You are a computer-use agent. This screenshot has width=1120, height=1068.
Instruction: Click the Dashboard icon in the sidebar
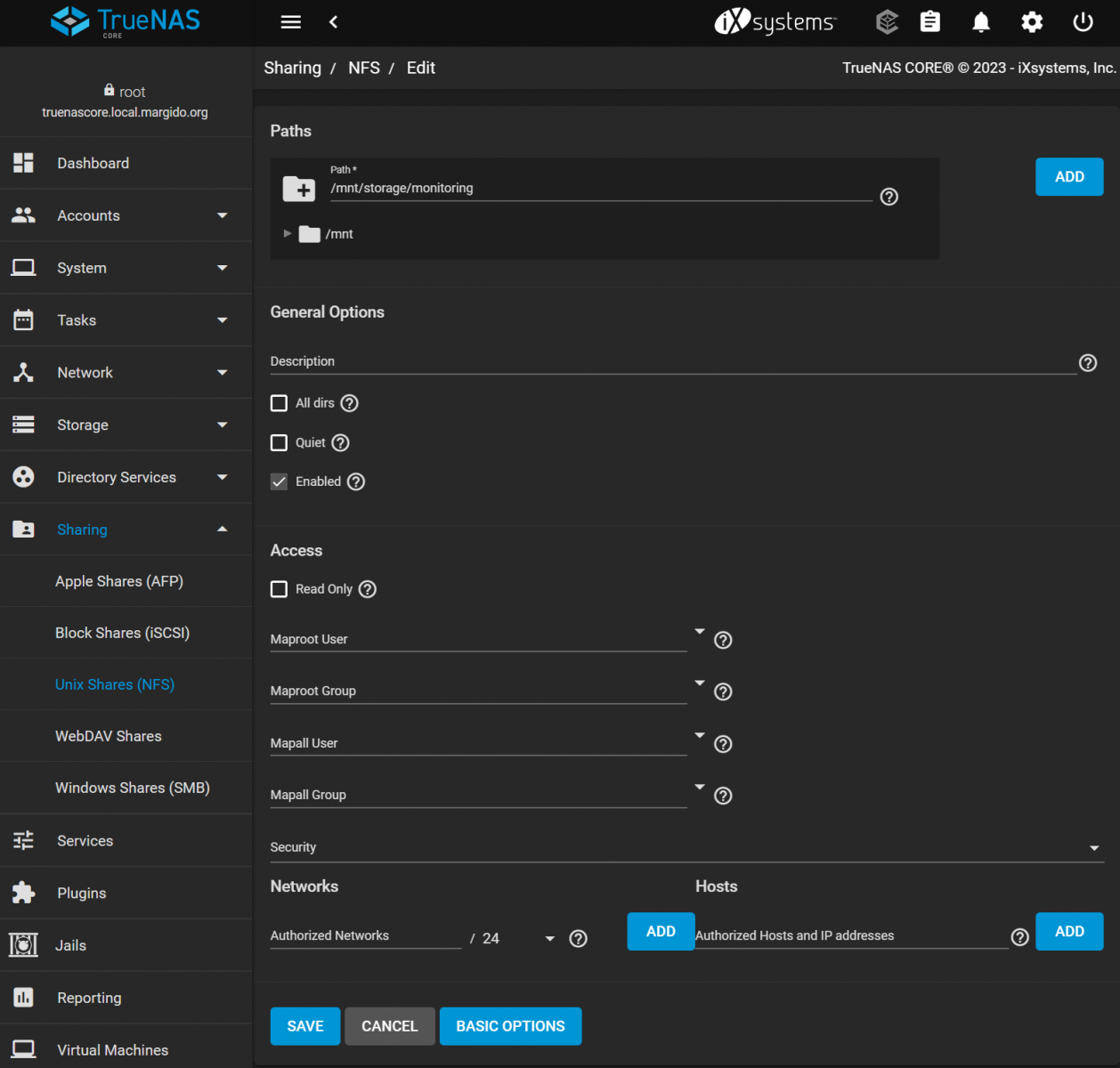24,163
